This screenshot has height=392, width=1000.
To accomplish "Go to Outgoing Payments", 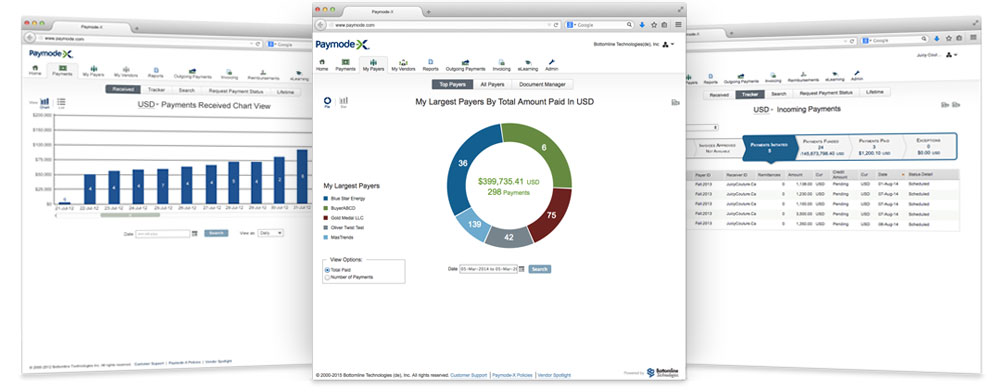I will point(466,64).
